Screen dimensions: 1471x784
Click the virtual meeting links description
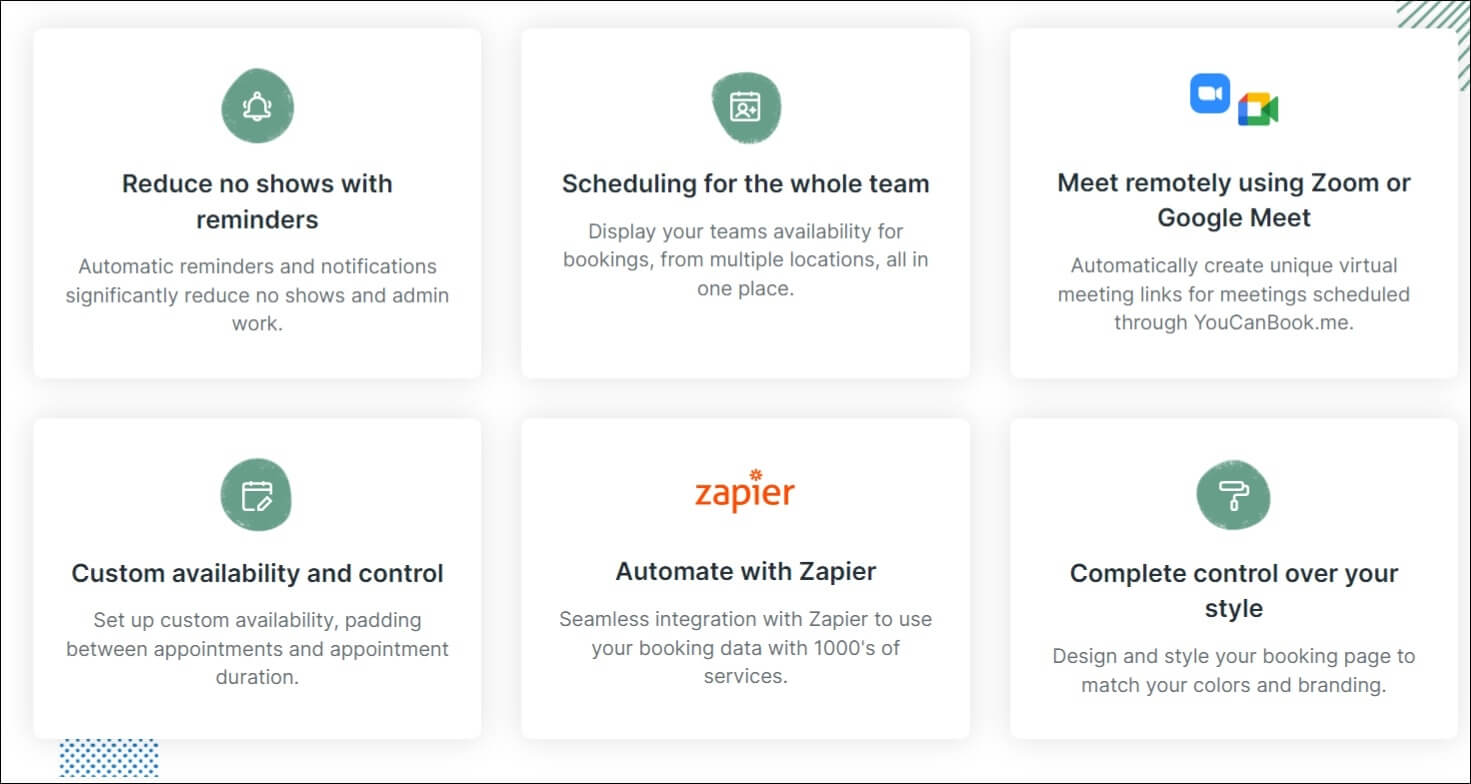pos(1233,294)
